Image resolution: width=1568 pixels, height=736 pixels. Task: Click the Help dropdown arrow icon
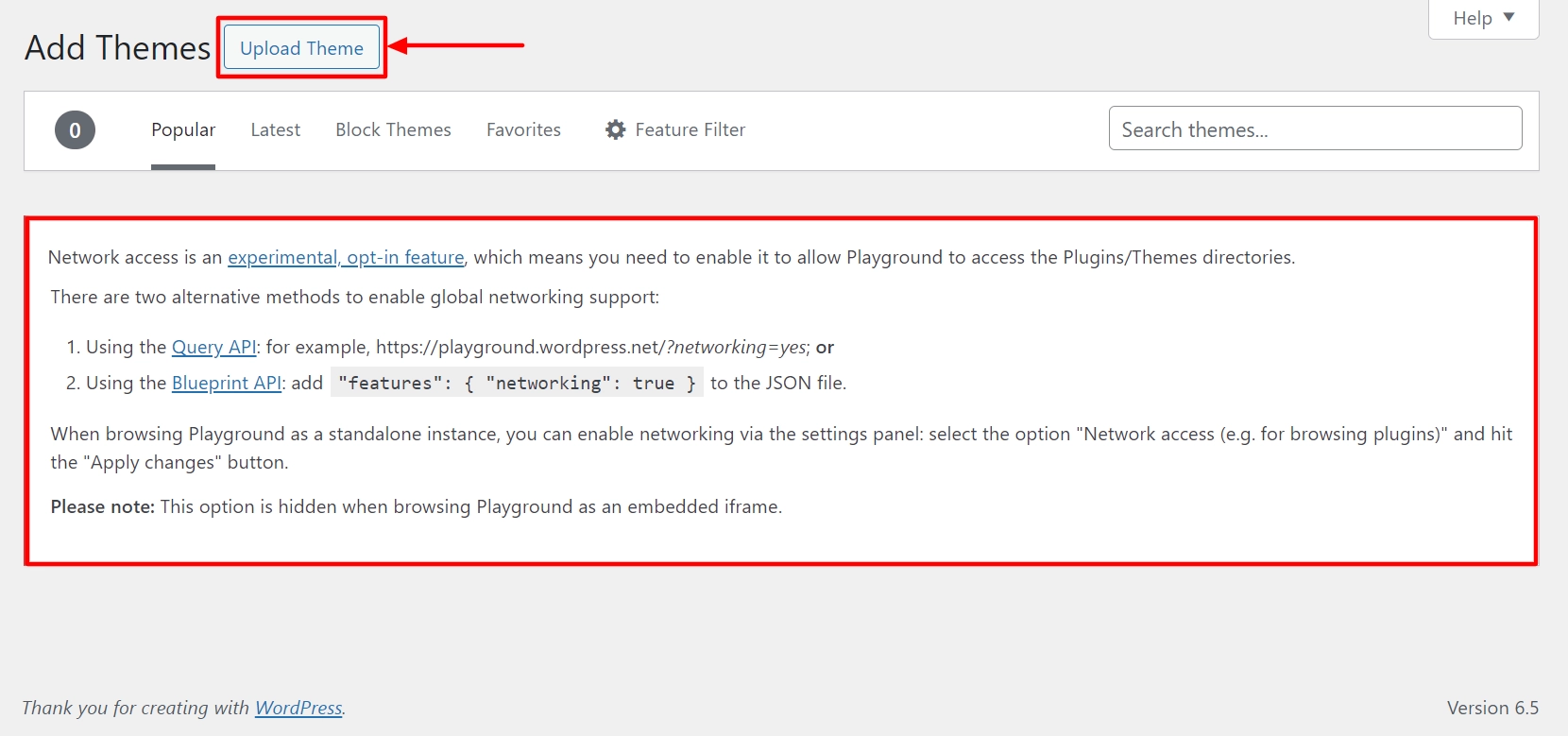click(1508, 17)
